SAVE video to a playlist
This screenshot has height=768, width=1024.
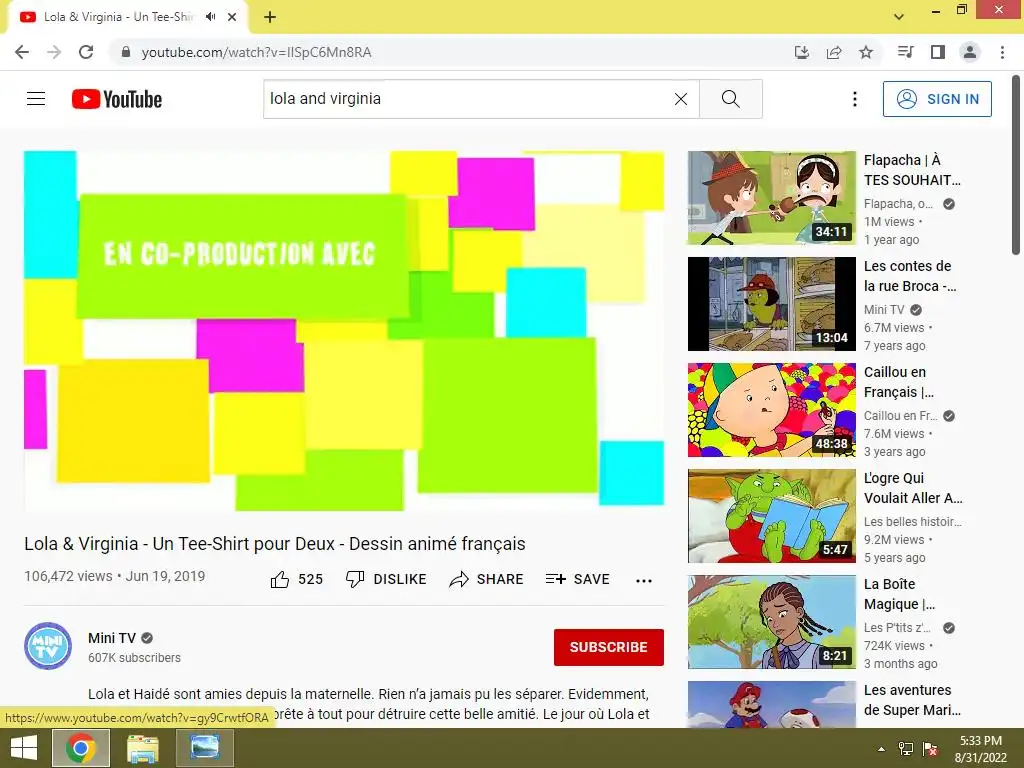(577, 579)
